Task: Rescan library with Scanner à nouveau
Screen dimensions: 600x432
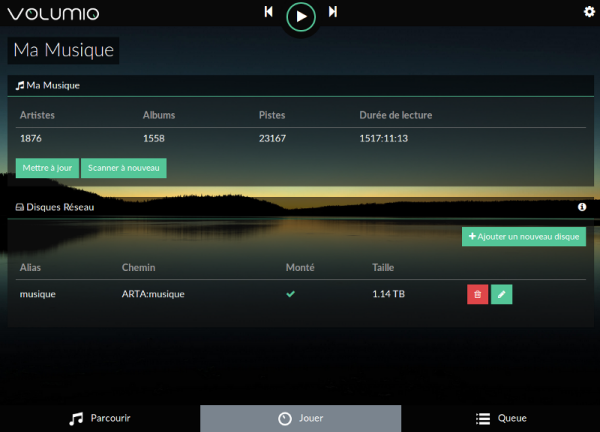Action: click(124, 168)
